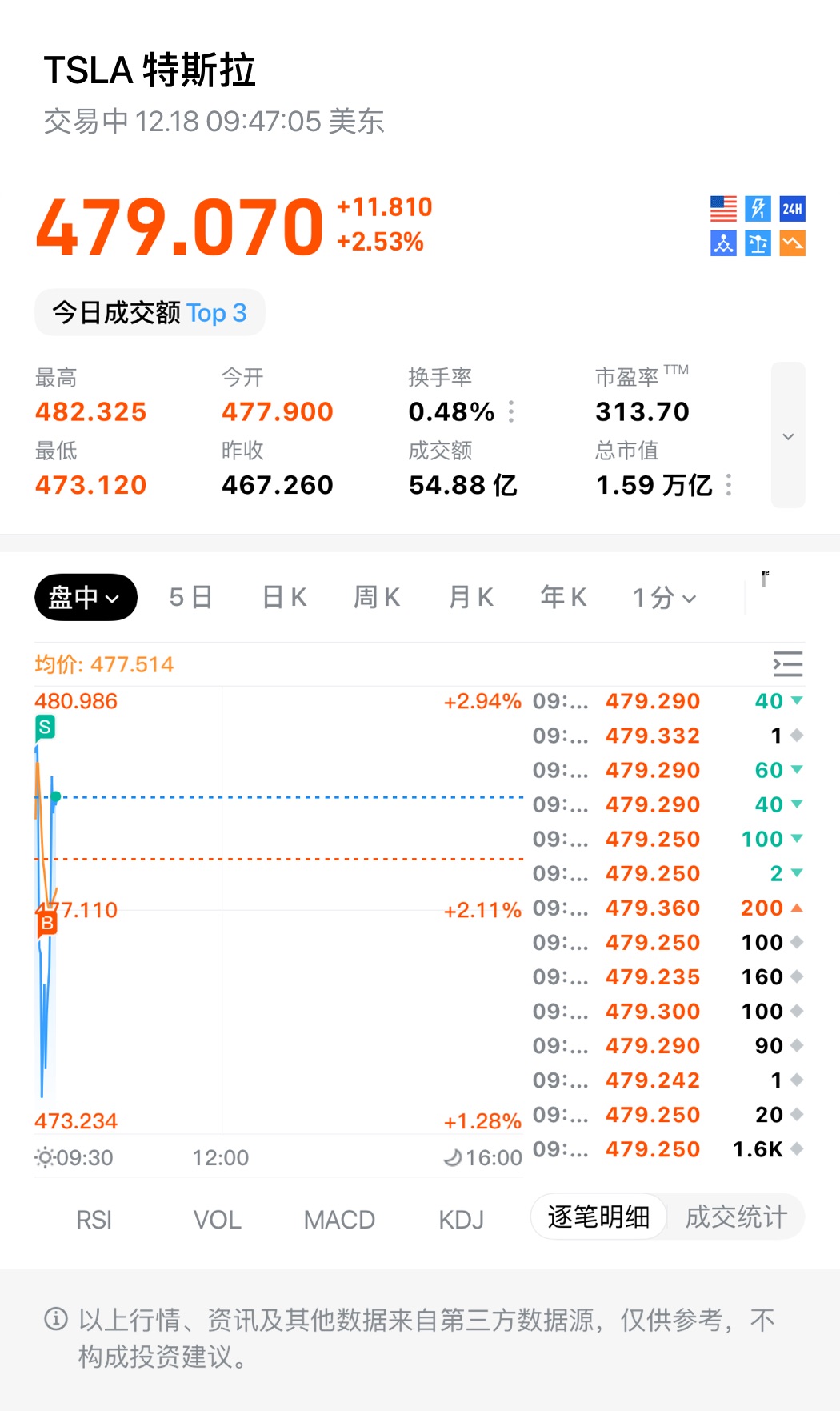The width and height of the screenshot is (840, 1411).
Task: Select the 5日 chart tab
Action: [190, 597]
